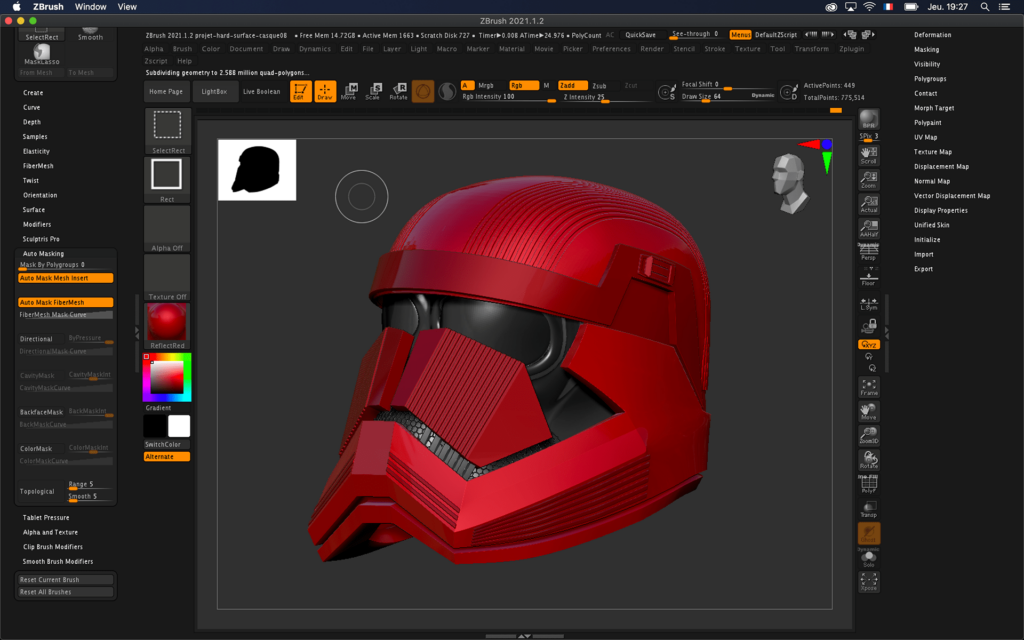Toggle the Rgb paint channel

click(x=524, y=85)
